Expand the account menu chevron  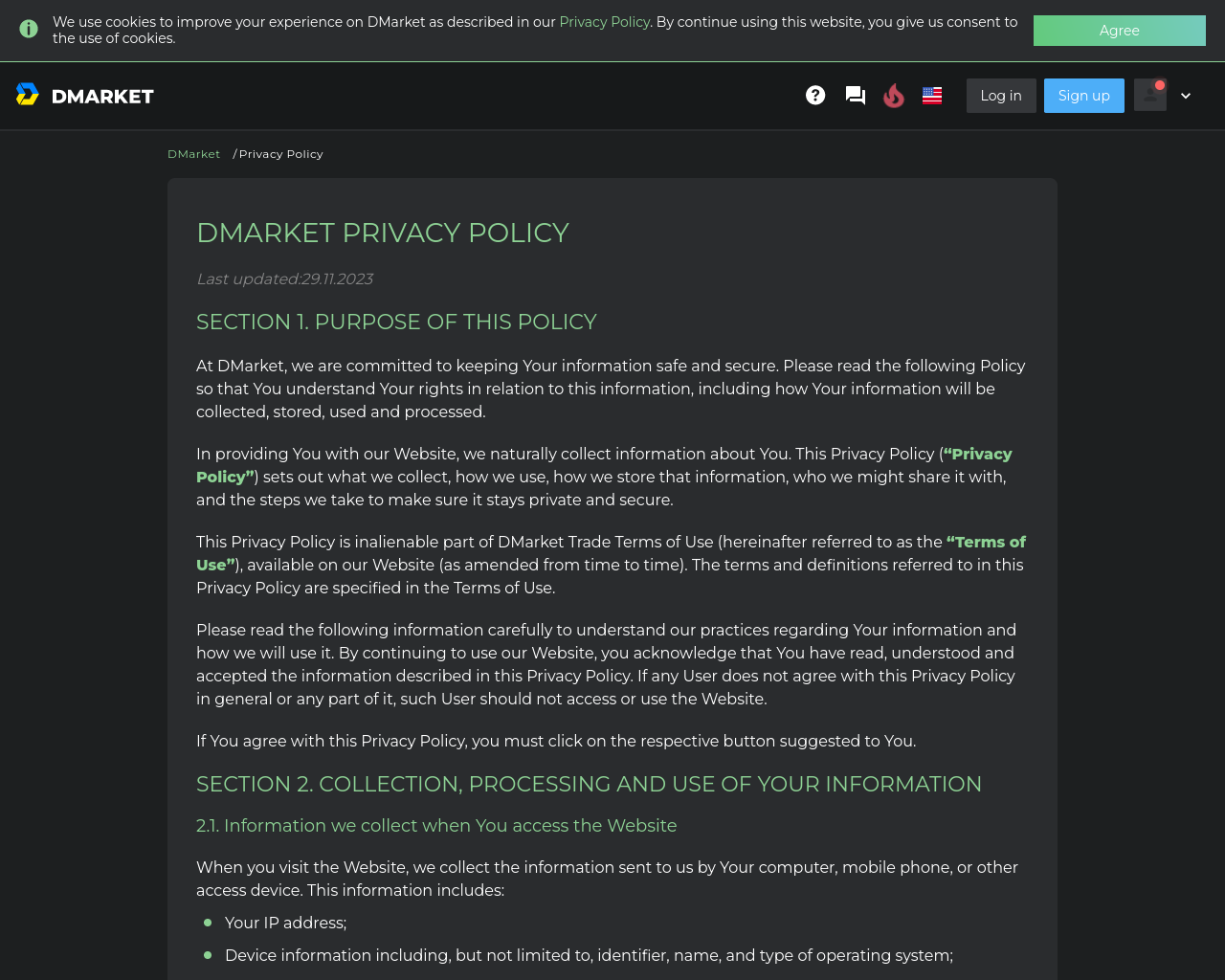click(x=1186, y=96)
